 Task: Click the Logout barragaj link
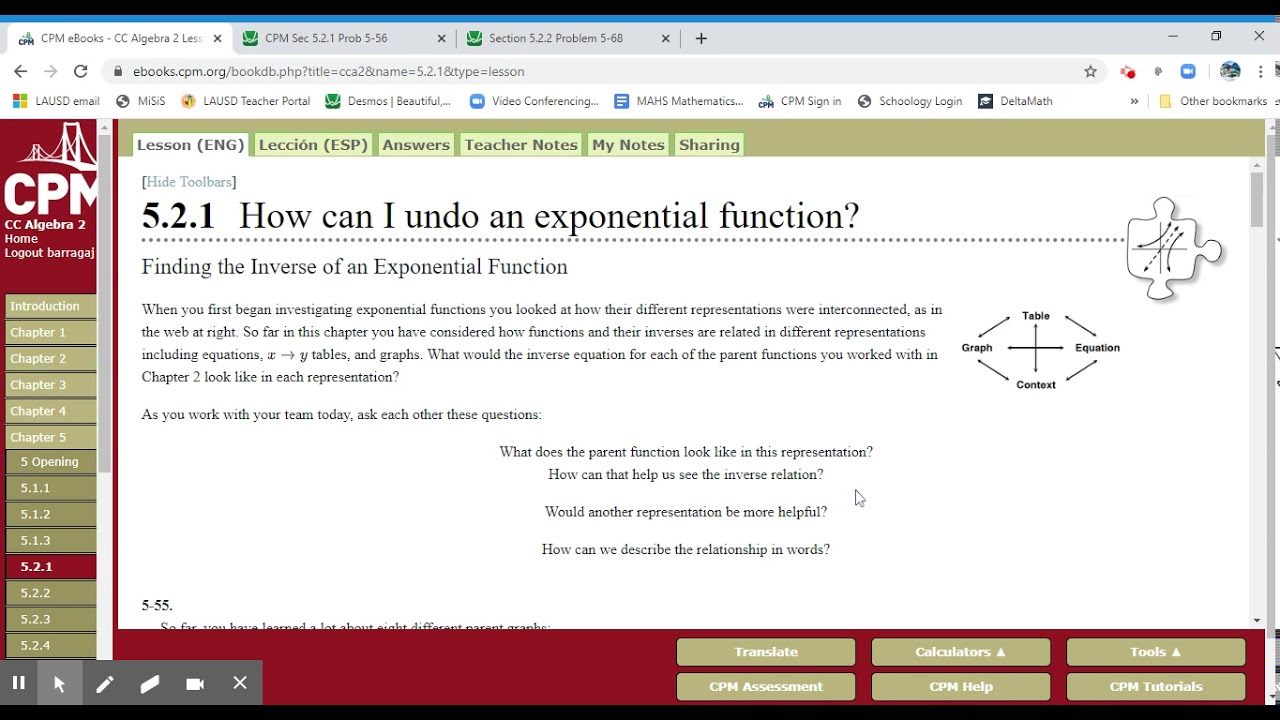(x=50, y=253)
